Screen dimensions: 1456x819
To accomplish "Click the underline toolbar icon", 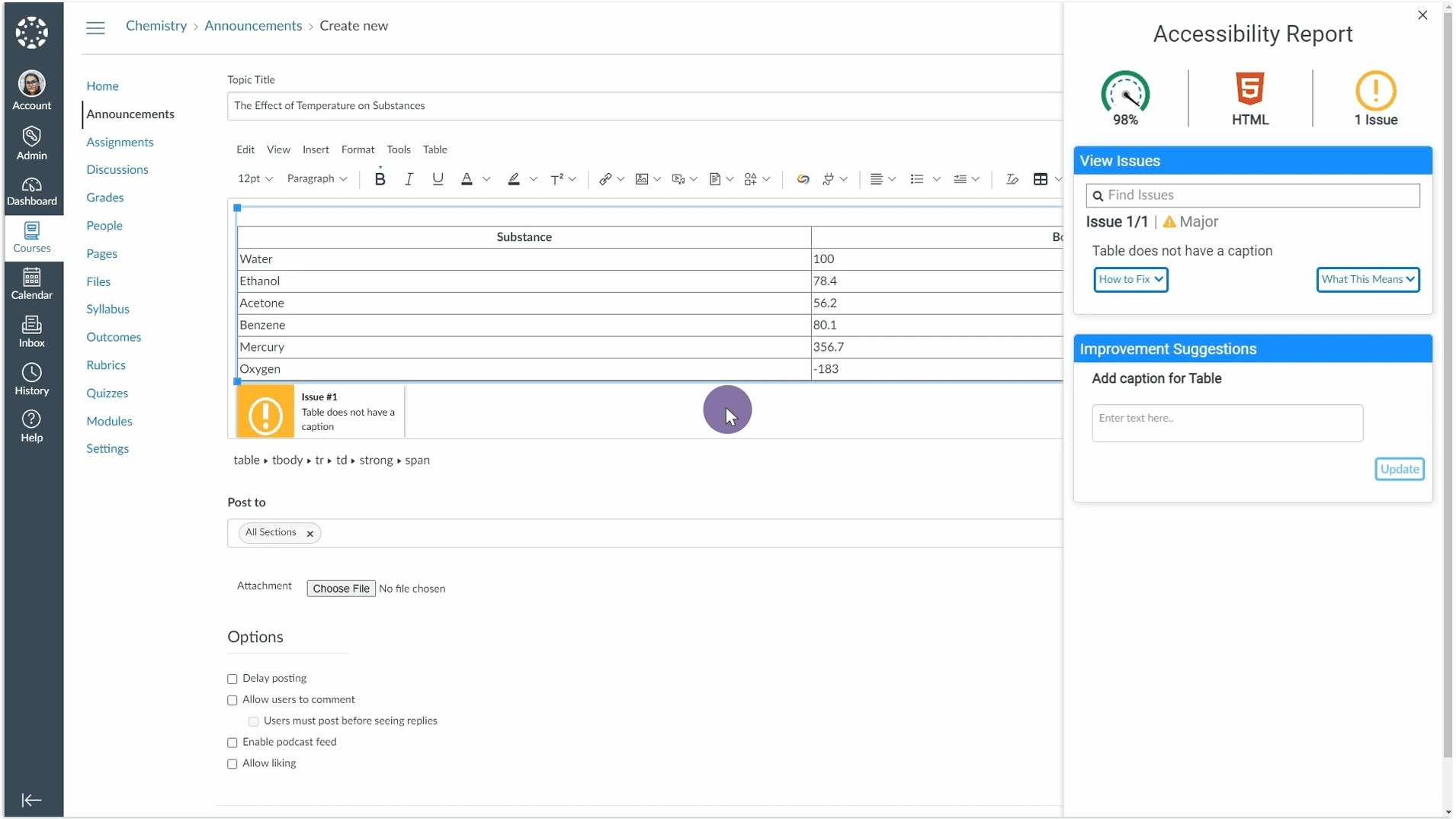I will 438,179.
